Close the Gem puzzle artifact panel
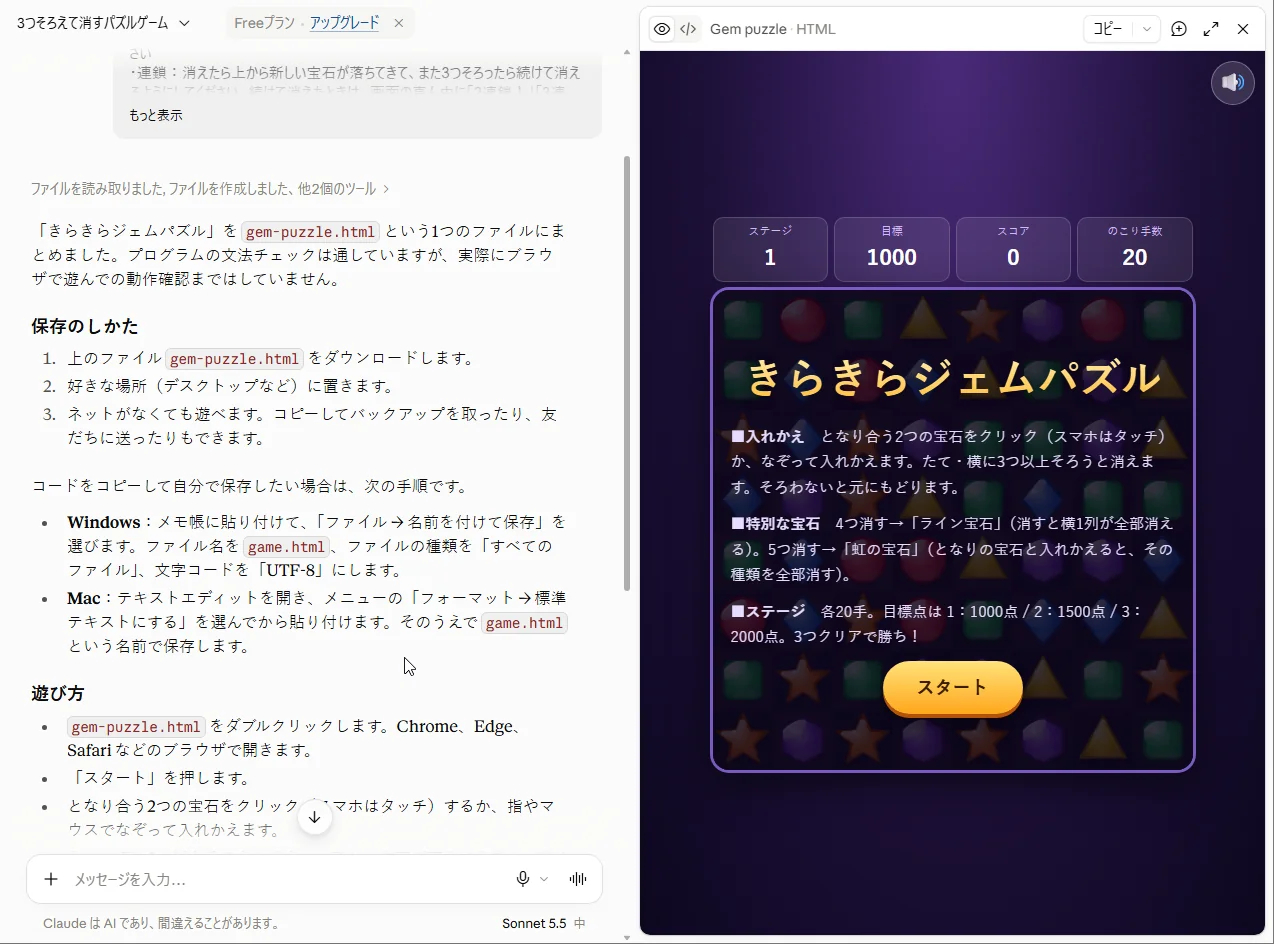Screen dimensions: 1274x944 (1243, 29)
